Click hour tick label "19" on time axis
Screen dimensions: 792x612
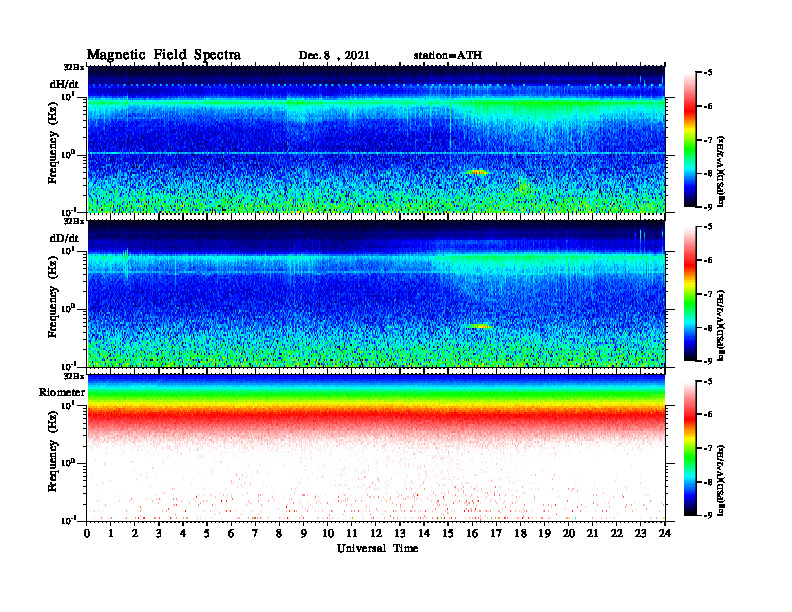pos(544,533)
